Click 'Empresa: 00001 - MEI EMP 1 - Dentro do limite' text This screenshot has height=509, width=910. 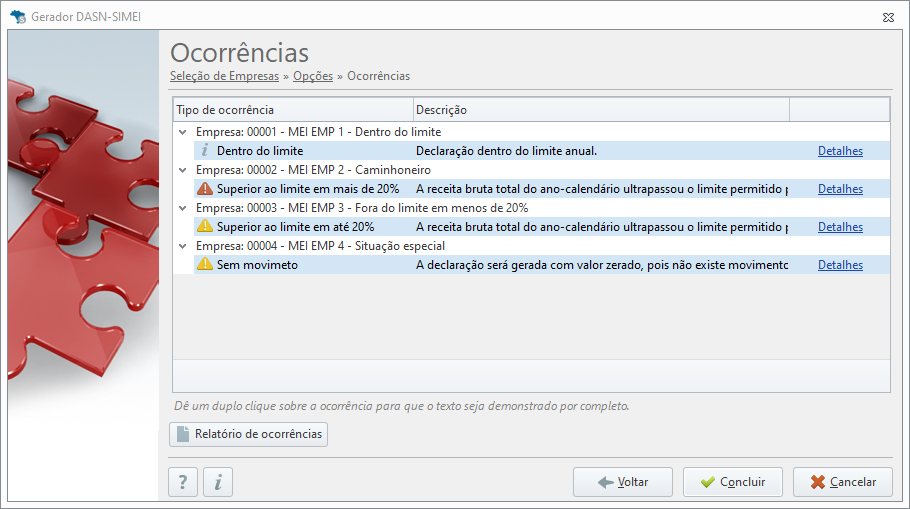319,132
